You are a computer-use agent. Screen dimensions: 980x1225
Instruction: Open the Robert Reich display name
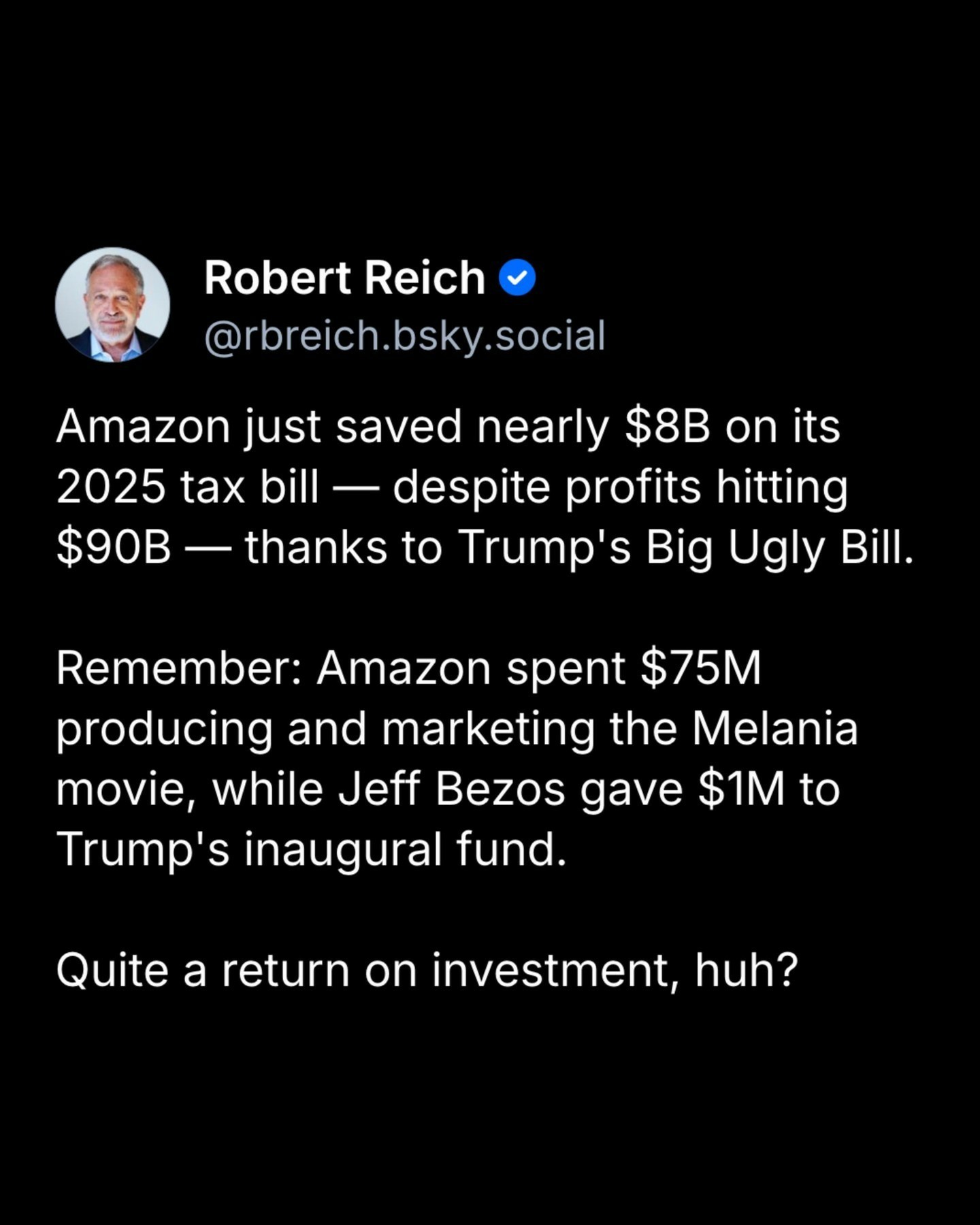click(344, 278)
